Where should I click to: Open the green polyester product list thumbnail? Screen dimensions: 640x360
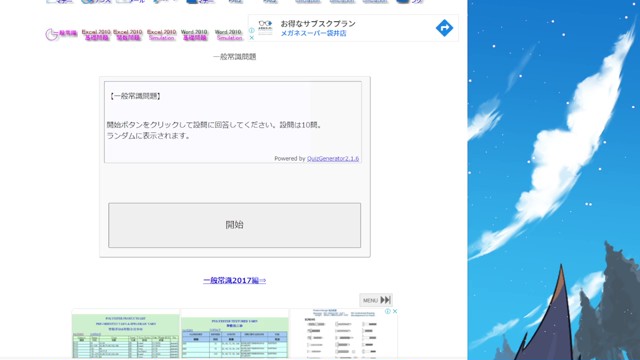tap(126, 334)
